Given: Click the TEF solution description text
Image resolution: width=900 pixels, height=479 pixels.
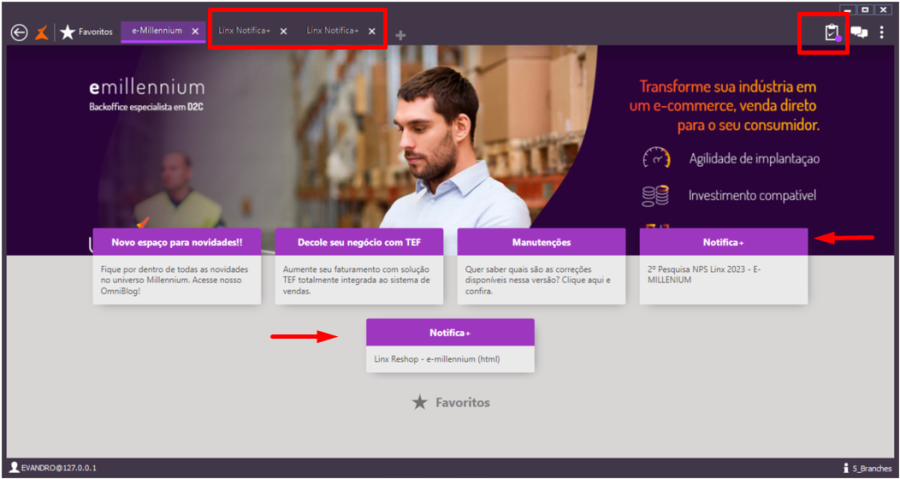Looking at the screenshot, I should [x=356, y=280].
